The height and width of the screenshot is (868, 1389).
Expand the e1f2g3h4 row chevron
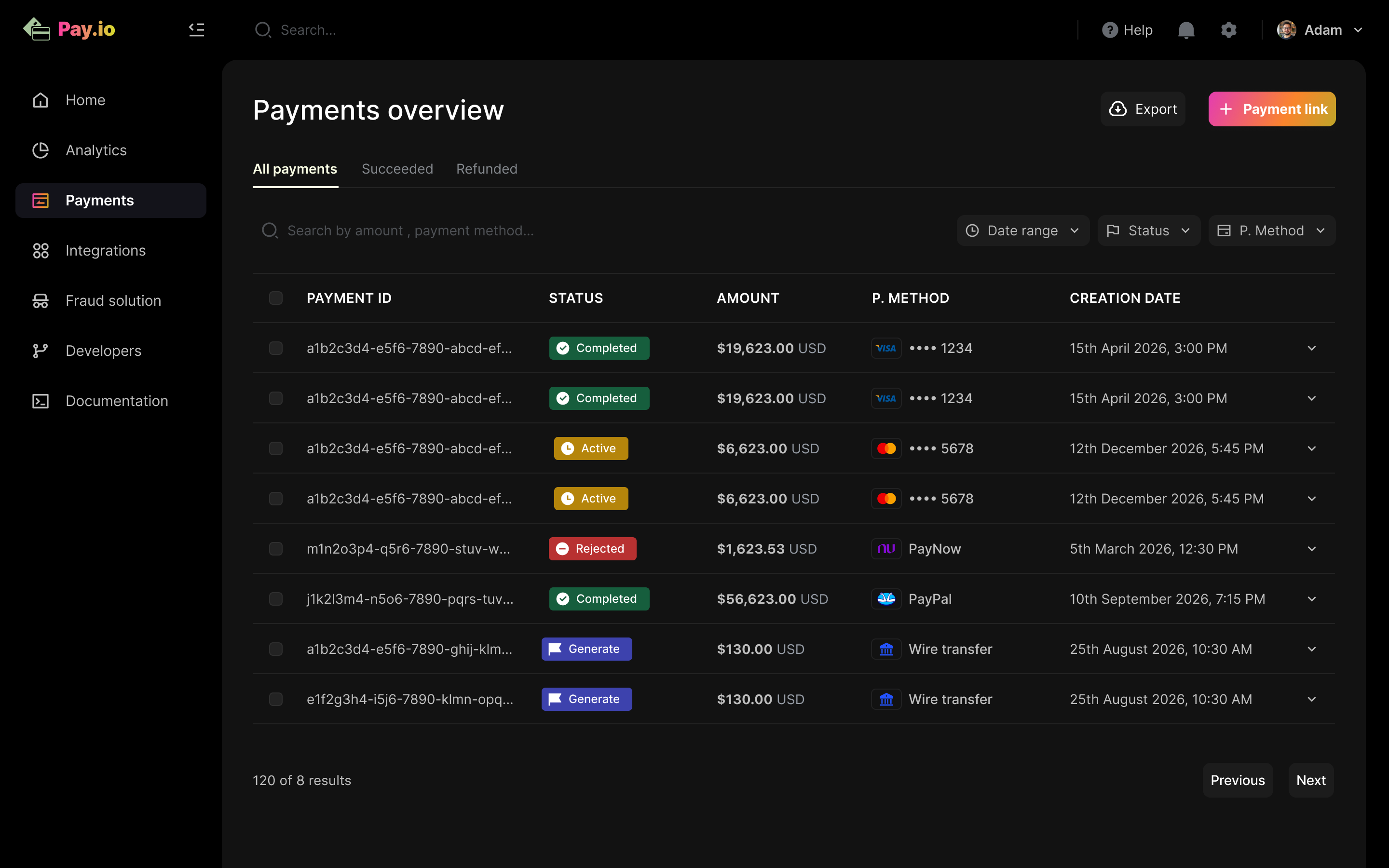point(1311,699)
